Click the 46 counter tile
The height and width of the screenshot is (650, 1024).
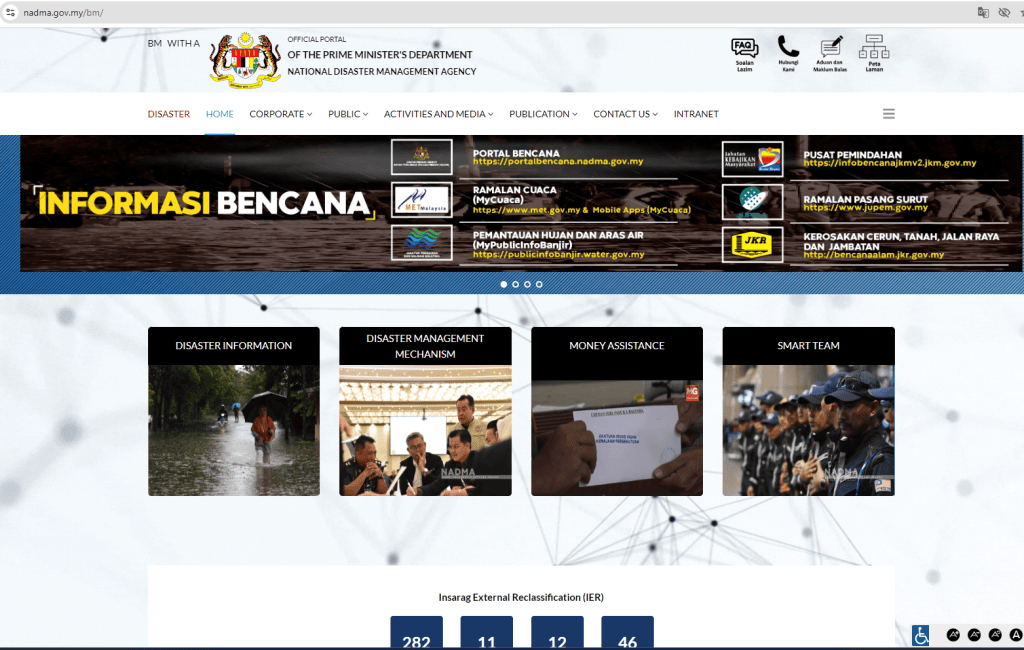point(628,632)
